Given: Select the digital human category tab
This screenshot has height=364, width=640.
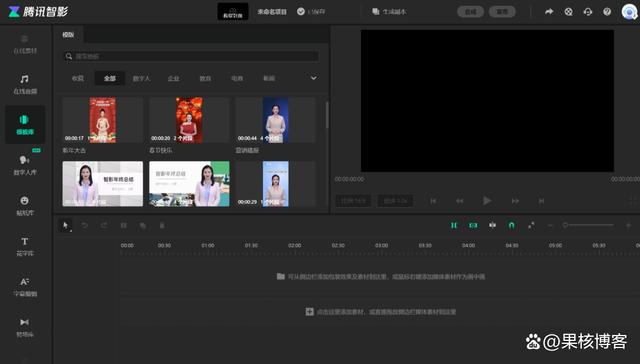Looking at the screenshot, I should tap(142, 78).
